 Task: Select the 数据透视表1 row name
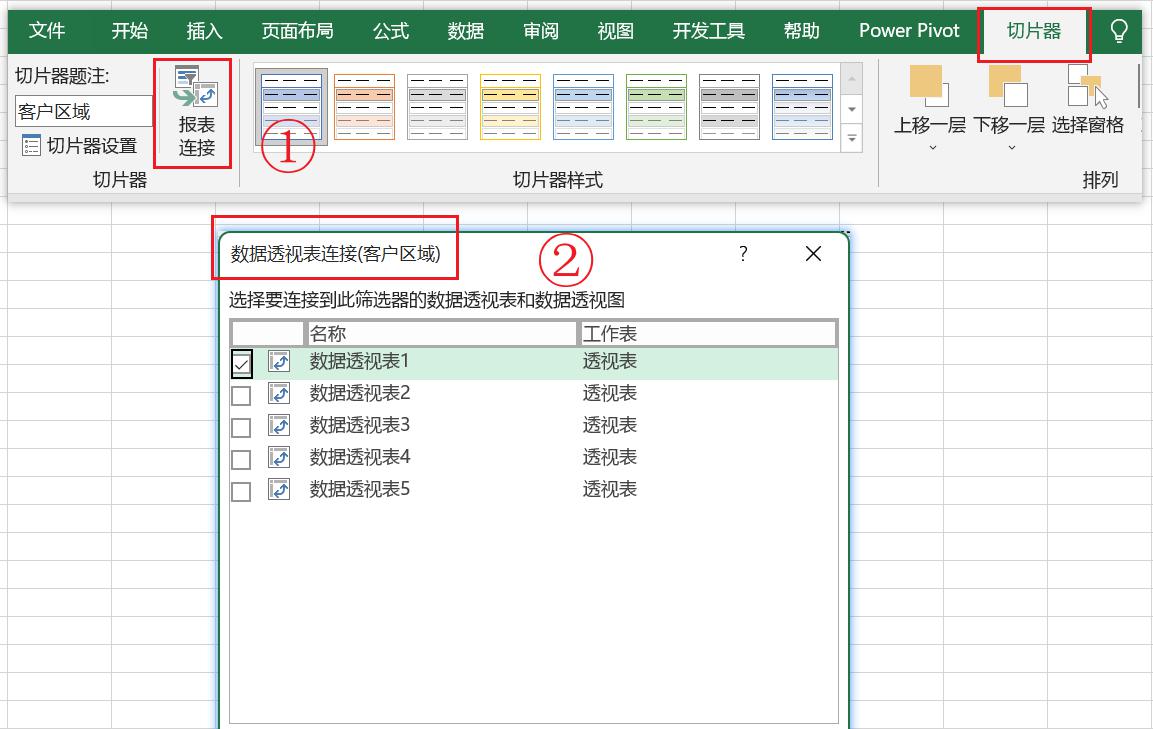click(x=359, y=361)
